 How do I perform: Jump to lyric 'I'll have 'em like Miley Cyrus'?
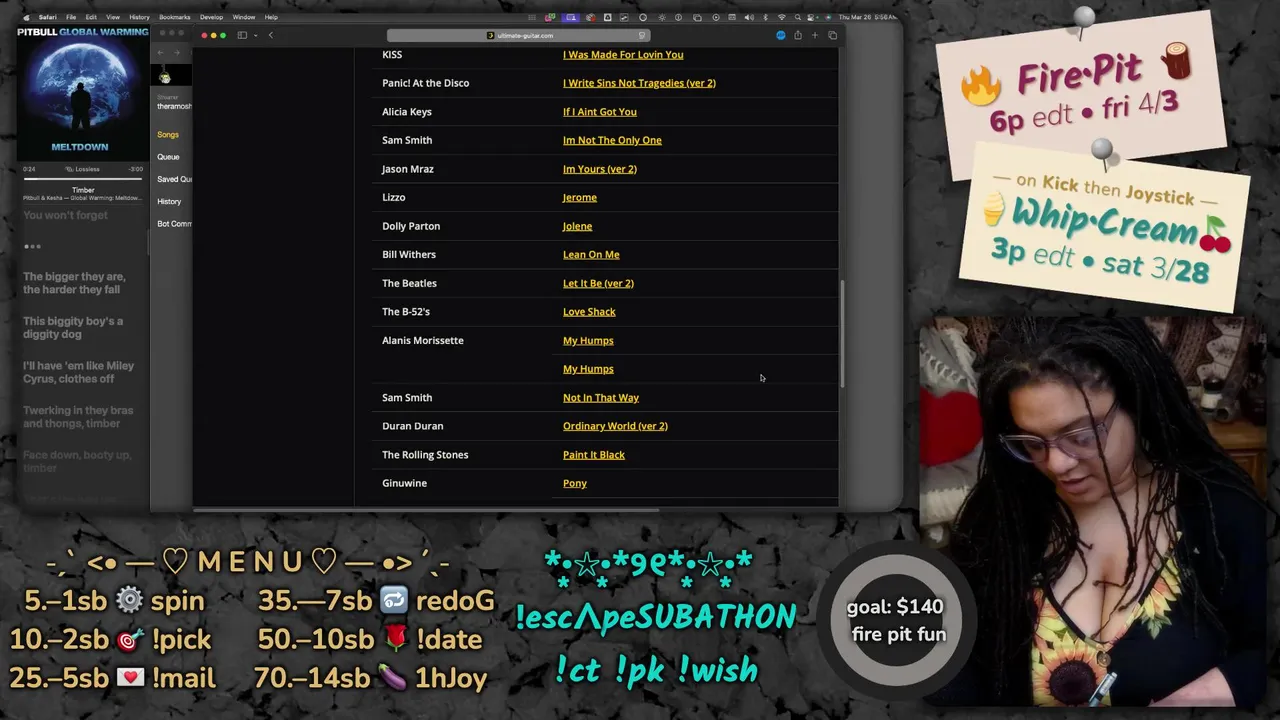(78, 372)
